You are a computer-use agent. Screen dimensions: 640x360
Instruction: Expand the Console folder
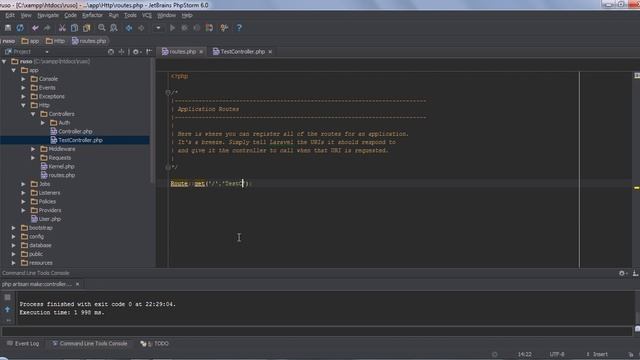24,79
